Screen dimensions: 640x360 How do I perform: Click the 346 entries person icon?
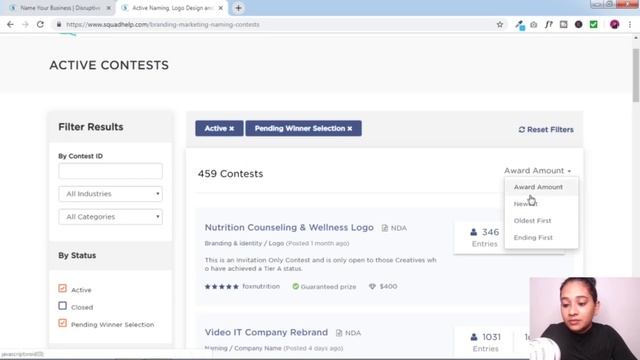pos(473,232)
